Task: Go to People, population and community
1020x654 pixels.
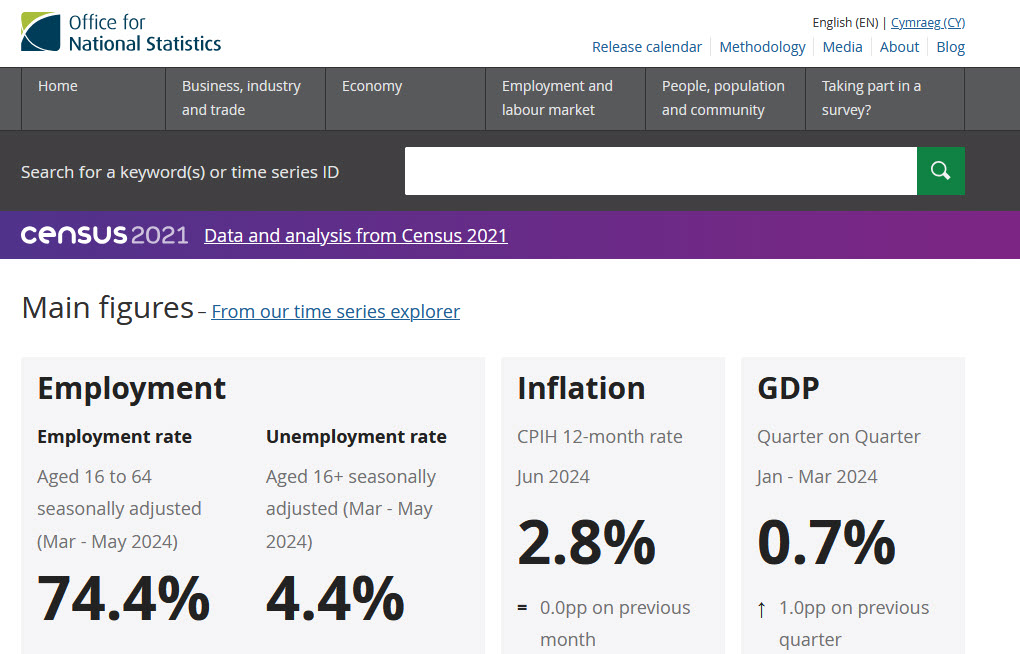Action: pos(723,98)
